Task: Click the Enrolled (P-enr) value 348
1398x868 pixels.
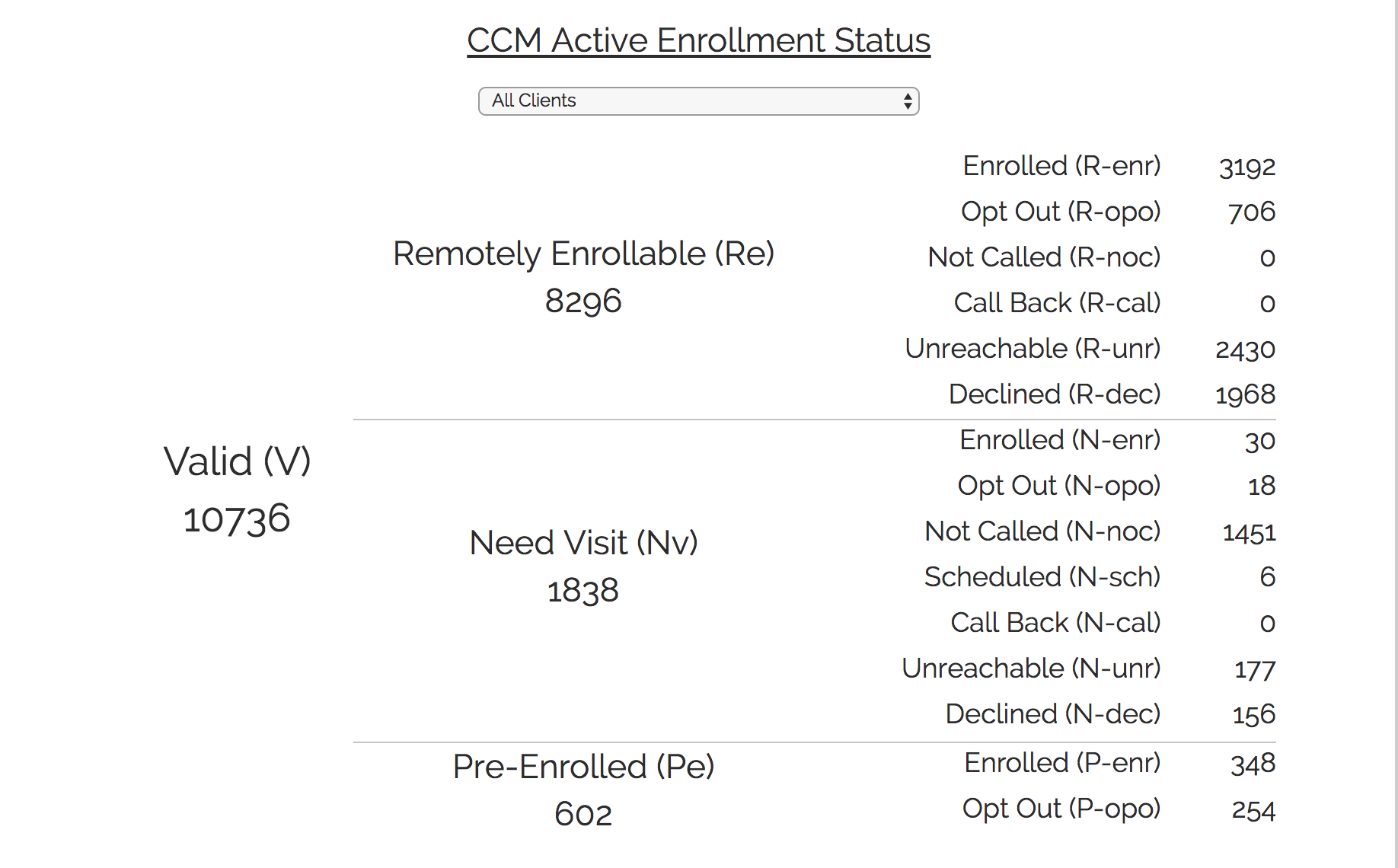Action: click(1253, 764)
